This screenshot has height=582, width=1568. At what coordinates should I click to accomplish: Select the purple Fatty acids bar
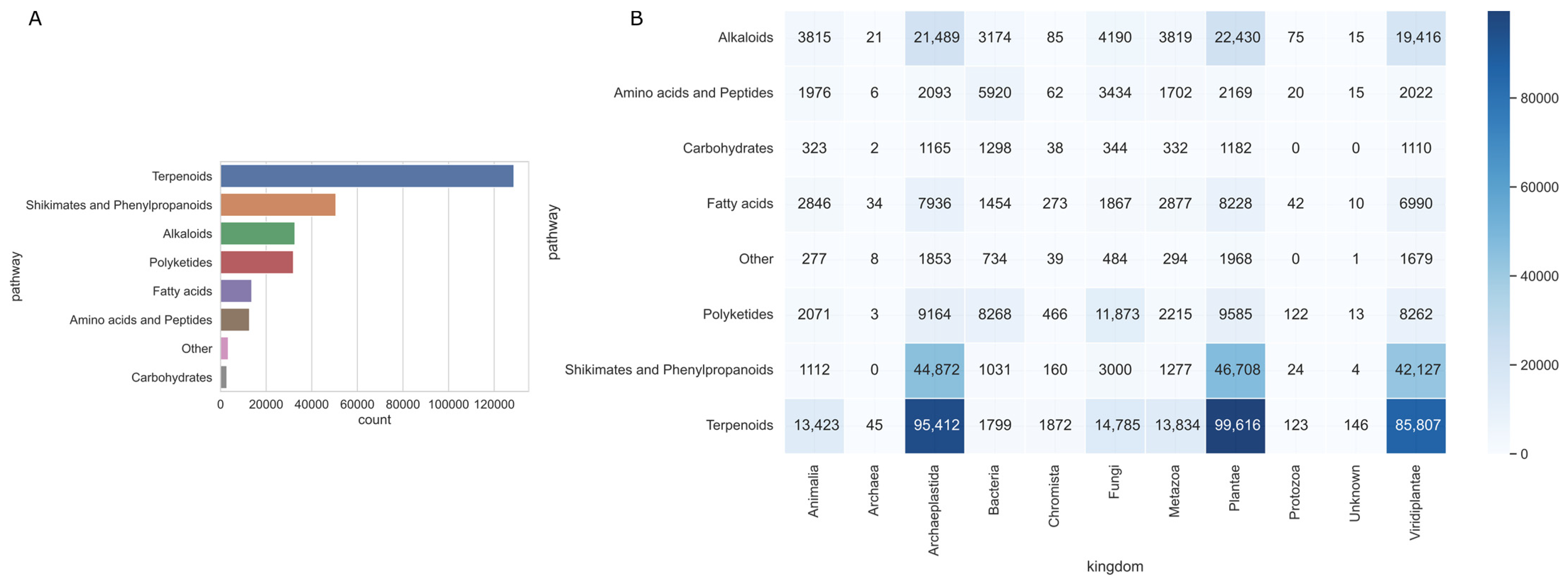tap(235, 291)
